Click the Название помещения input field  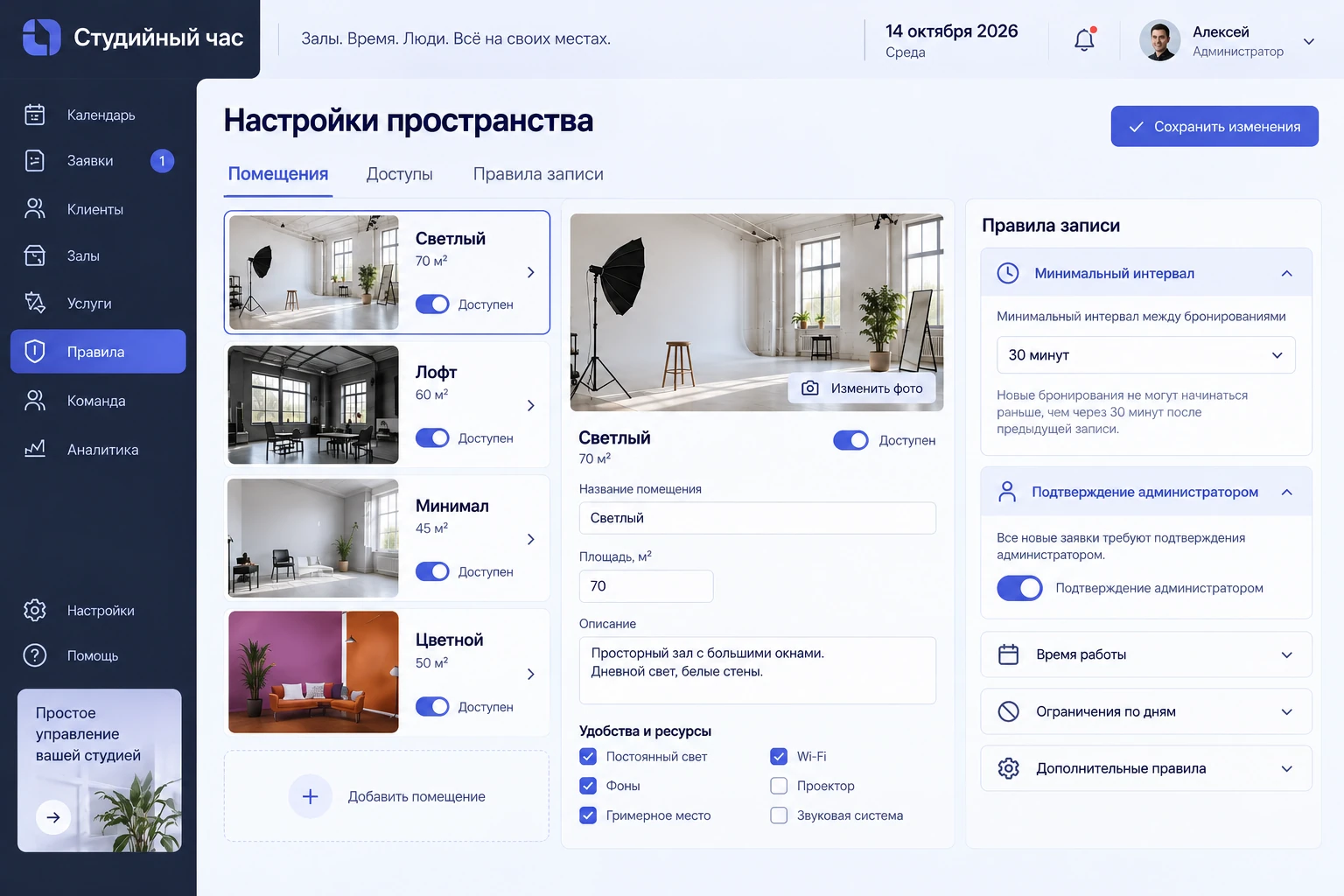click(758, 518)
